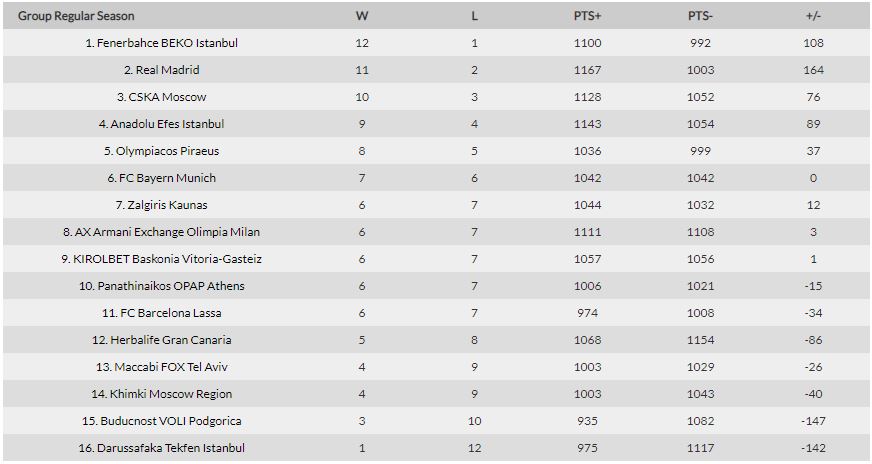Click the PTS+ column header
The width and height of the screenshot is (872, 464).
coord(587,16)
